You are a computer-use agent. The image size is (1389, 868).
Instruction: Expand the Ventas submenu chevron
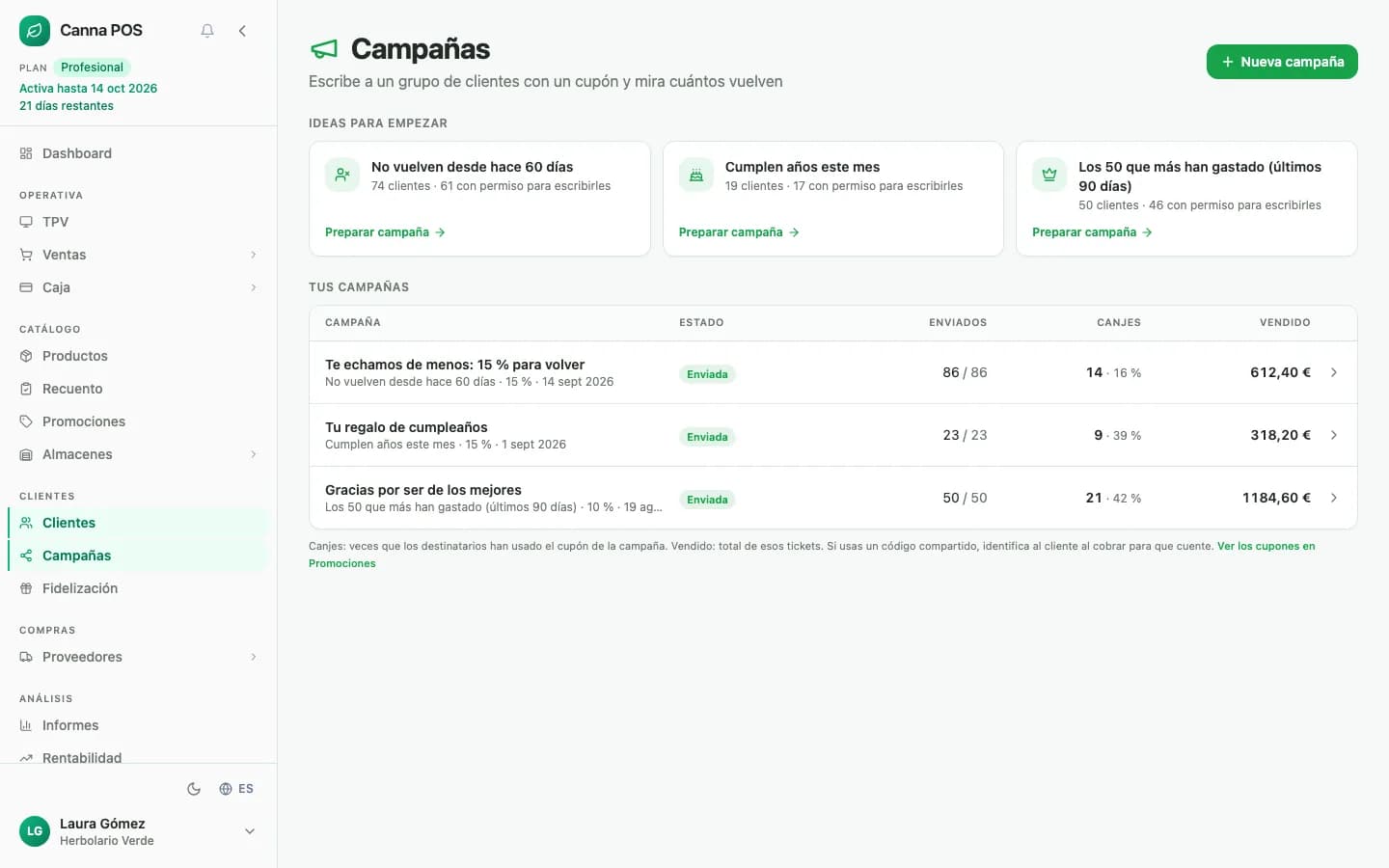click(x=254, y=255)
